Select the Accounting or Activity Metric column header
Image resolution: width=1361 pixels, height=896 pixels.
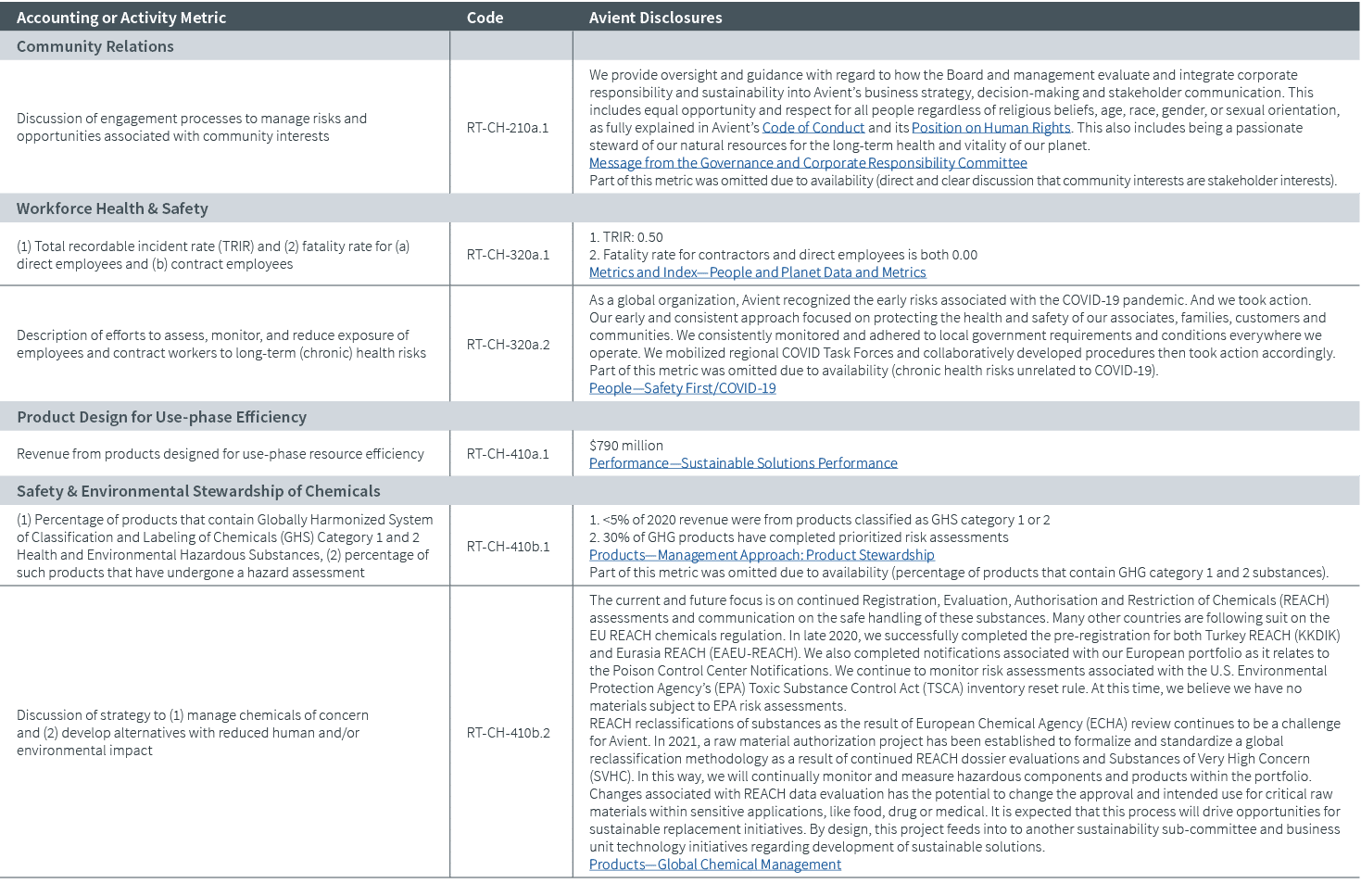tap(129, 17)
